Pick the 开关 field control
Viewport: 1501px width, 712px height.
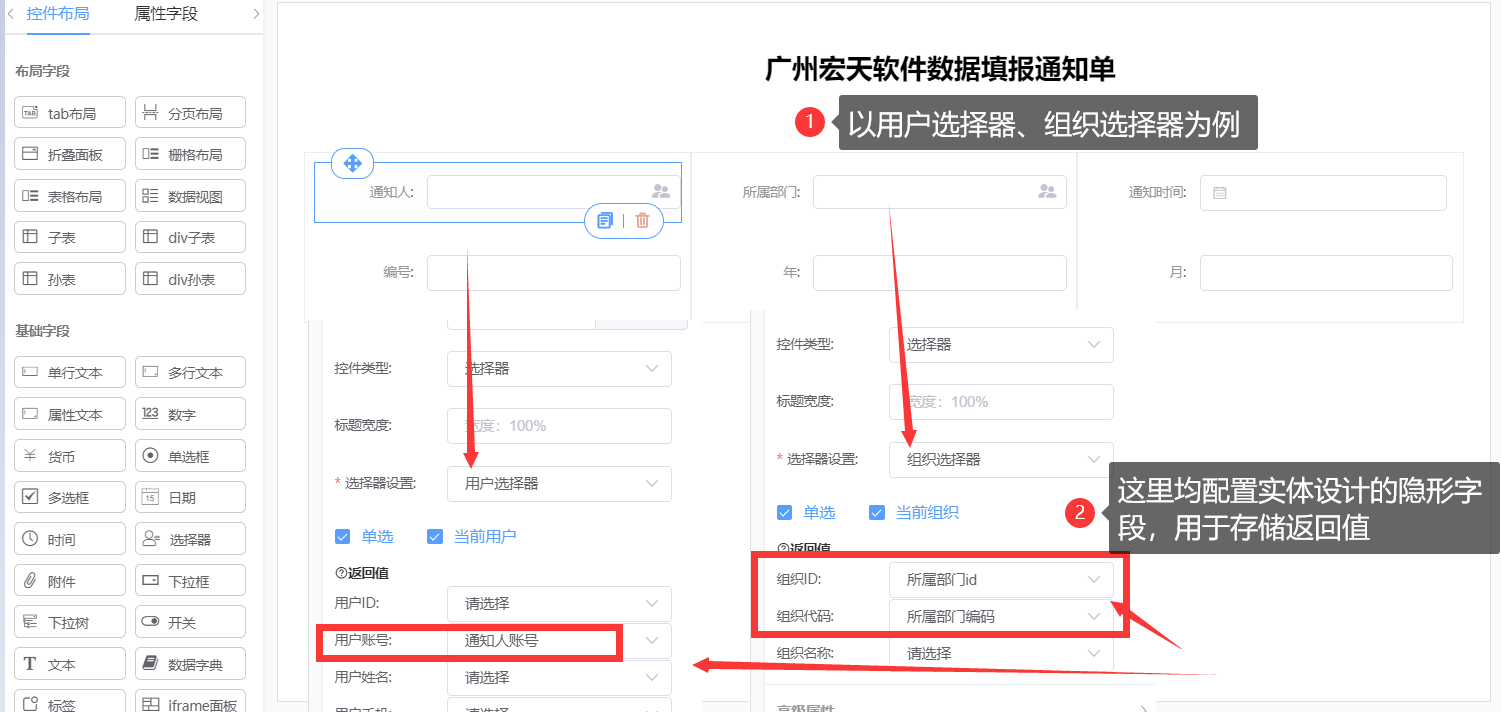click(x=190, y=622)
